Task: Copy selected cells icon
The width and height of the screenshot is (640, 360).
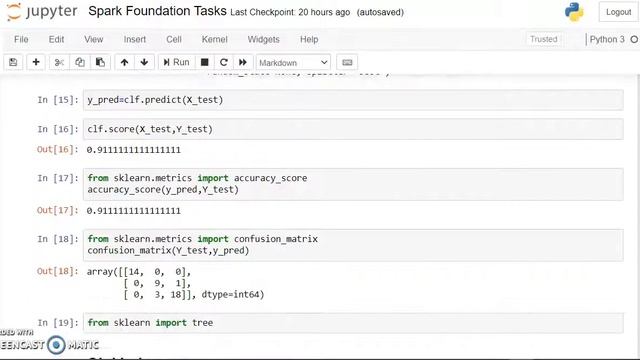Action: (x=80, y=62)
